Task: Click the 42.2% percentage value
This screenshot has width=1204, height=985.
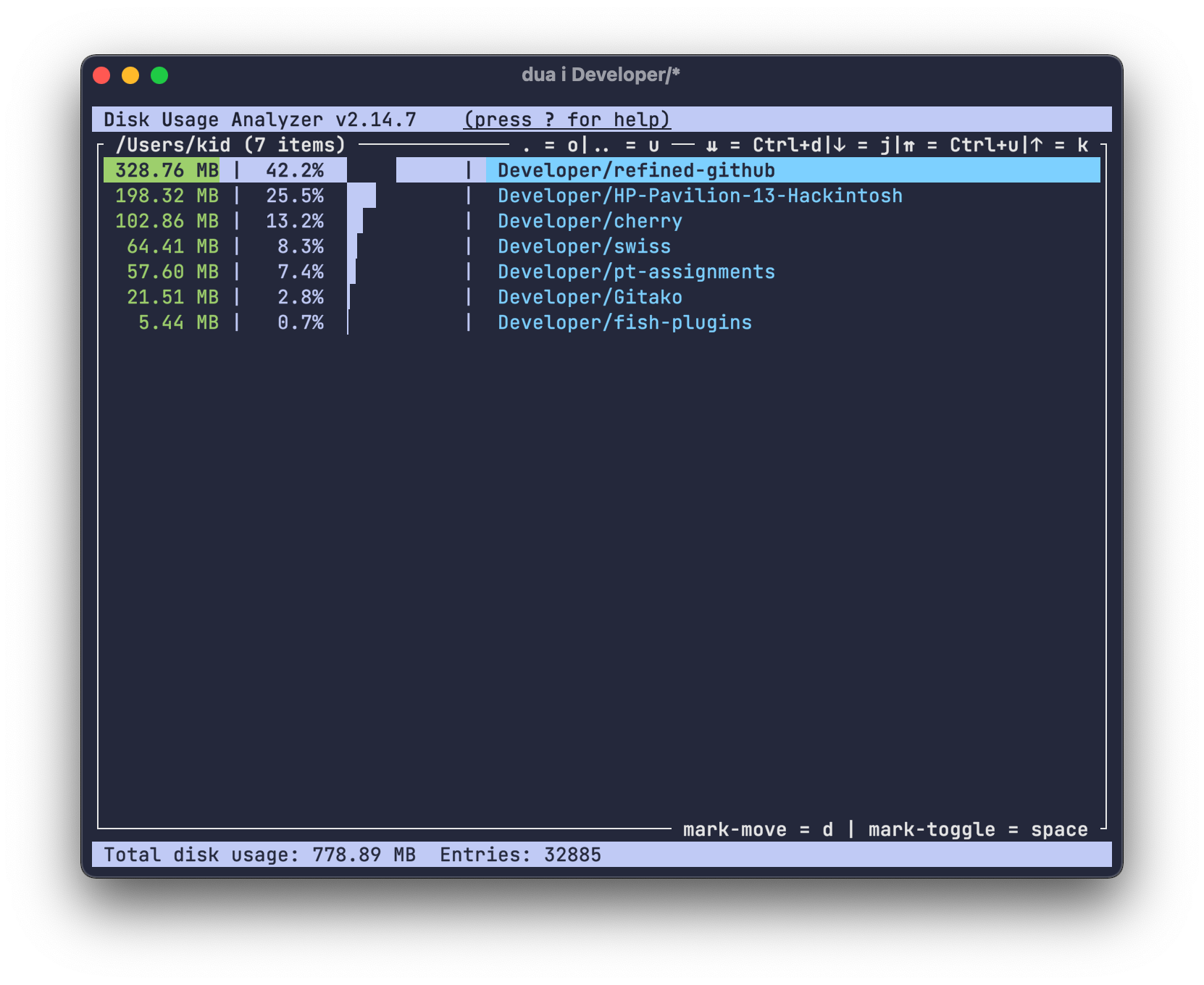Action: pos(295,170)
